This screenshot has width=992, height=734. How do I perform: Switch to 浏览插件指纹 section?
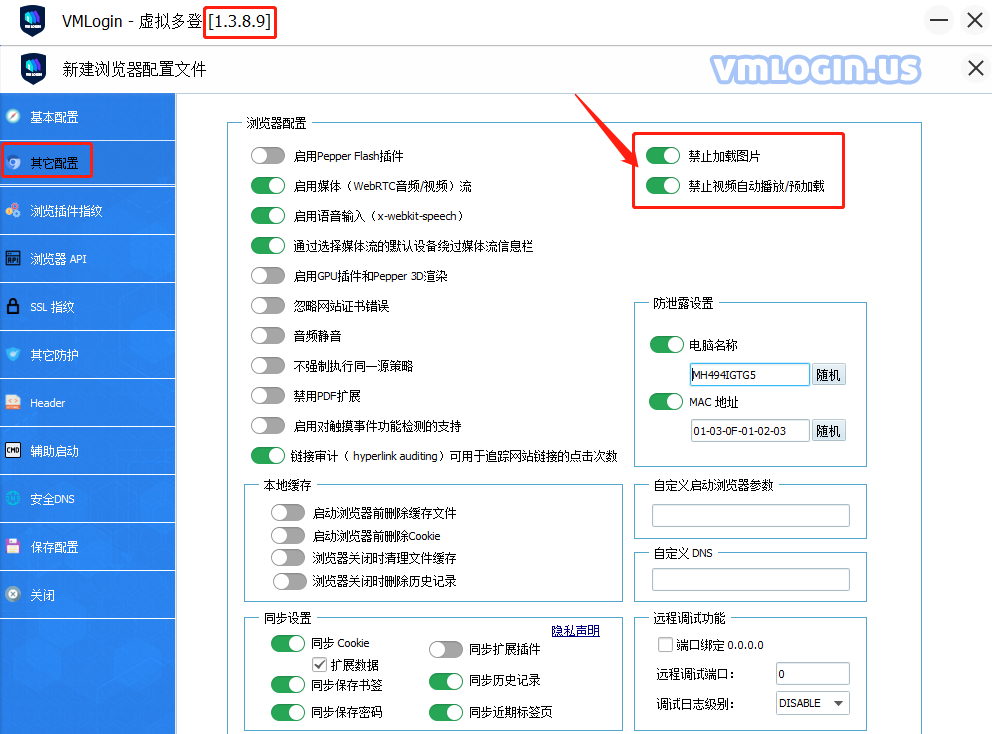point(87,211)
